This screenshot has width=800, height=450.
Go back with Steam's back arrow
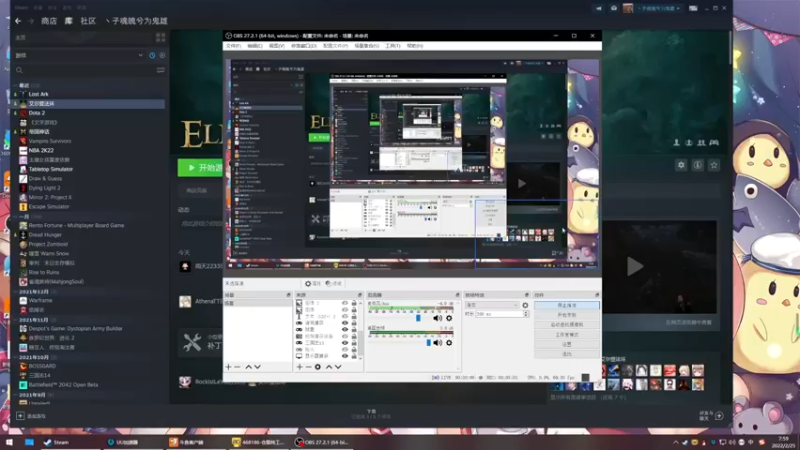coord(18,21)
